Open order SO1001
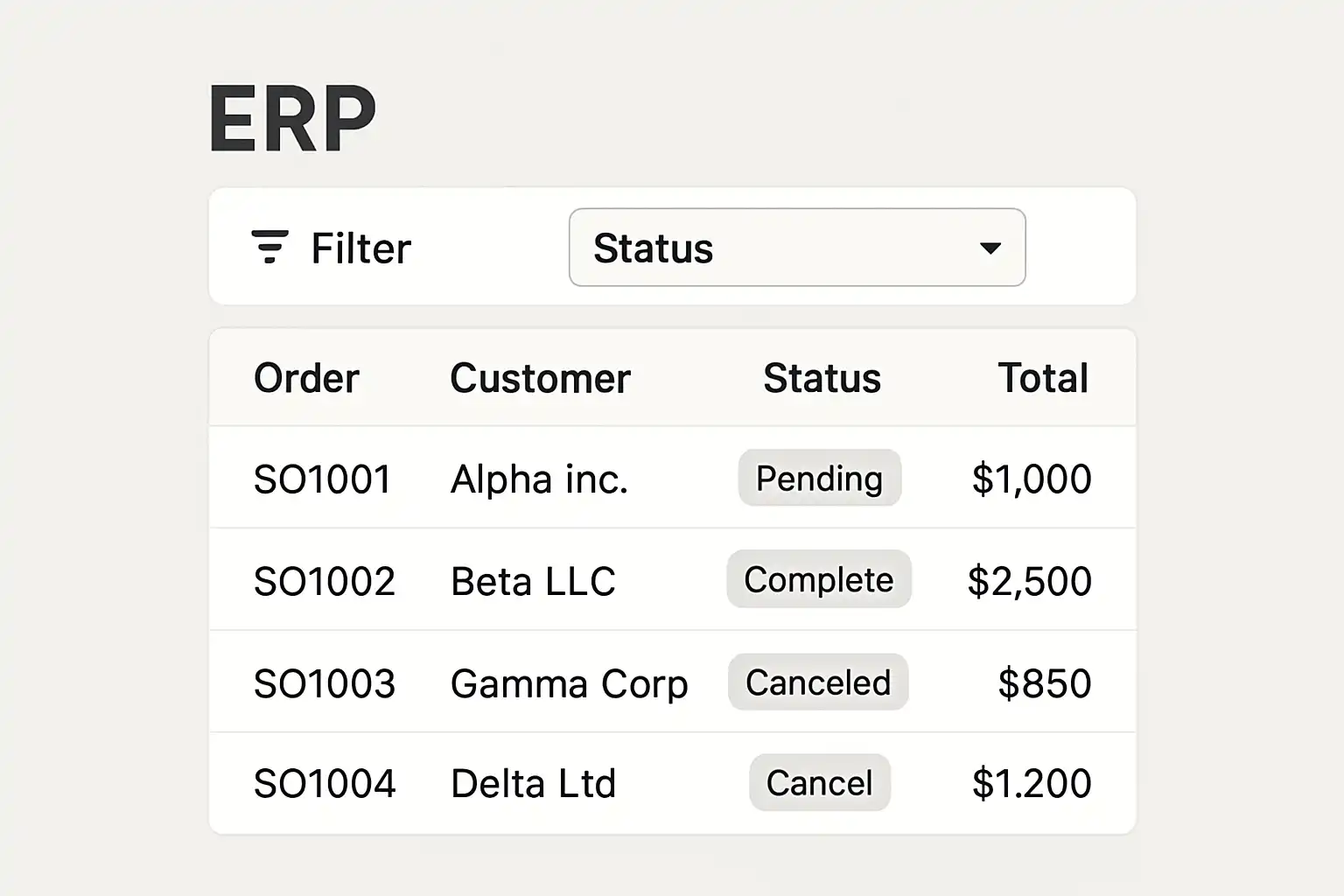The height and width of the screenshot is (896, 1344). point(322,479)
